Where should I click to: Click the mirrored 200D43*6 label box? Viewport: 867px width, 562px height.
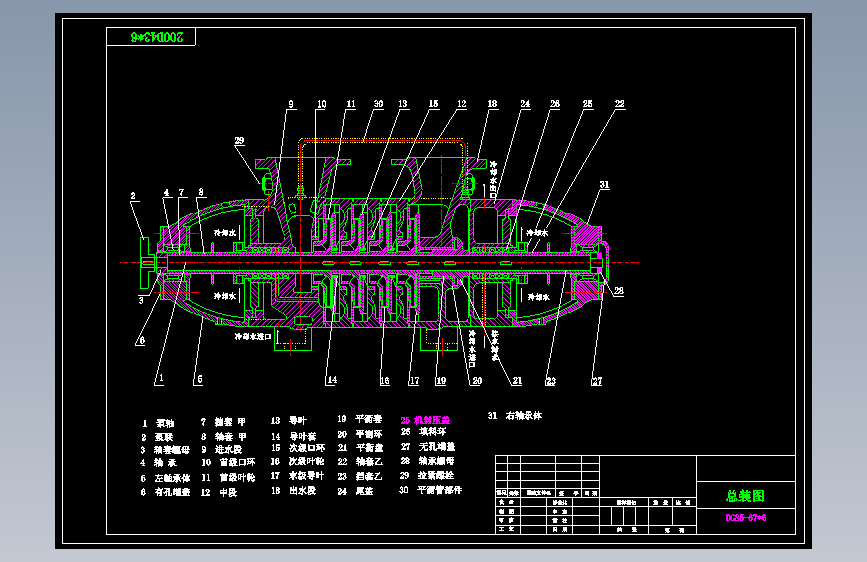151,37
